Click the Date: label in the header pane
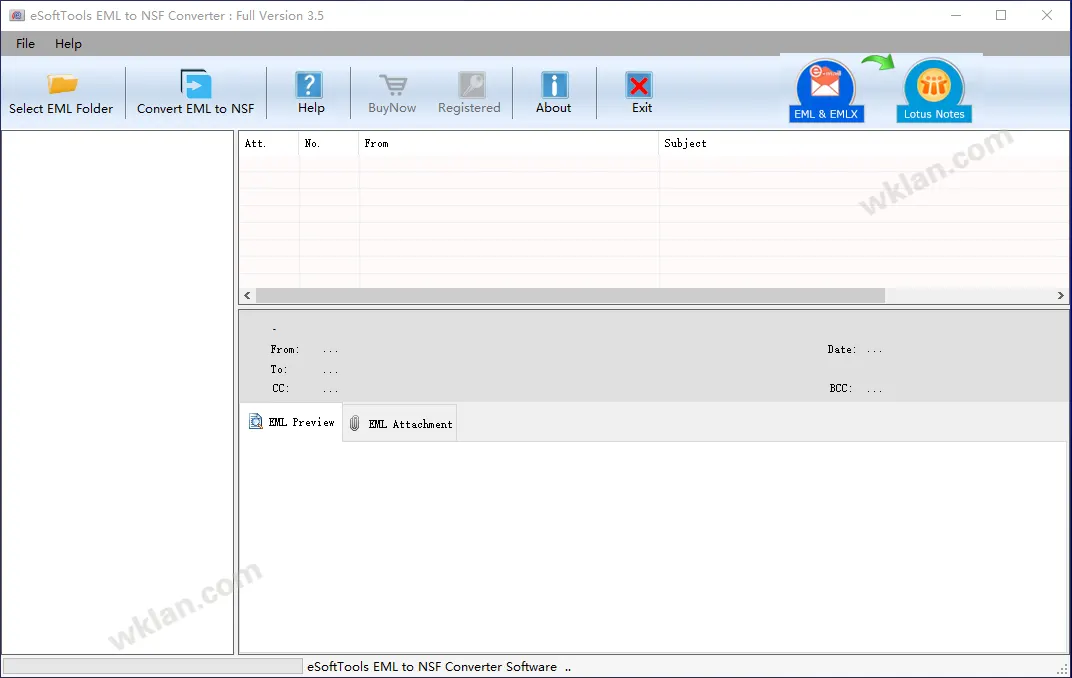Screen dimensions: 1072x678 (842, 349)
